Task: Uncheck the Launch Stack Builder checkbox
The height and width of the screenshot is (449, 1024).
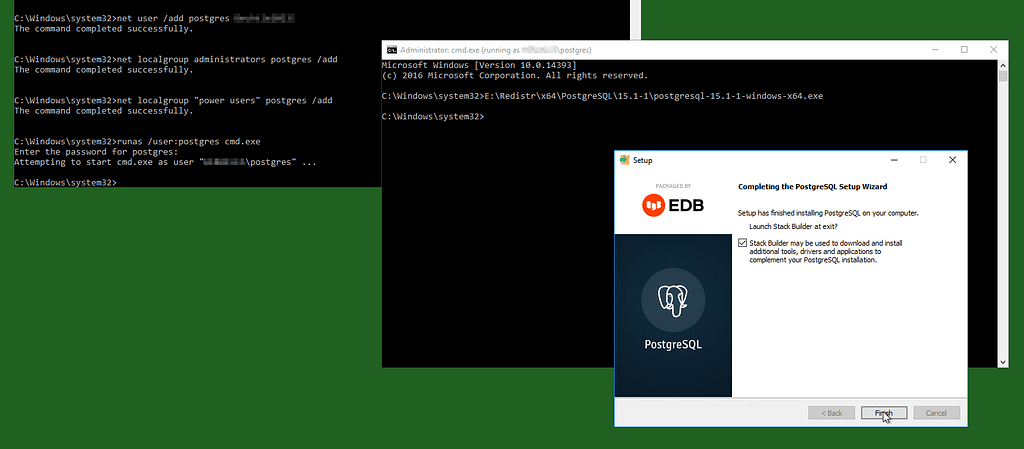Action: pos(742,243)
